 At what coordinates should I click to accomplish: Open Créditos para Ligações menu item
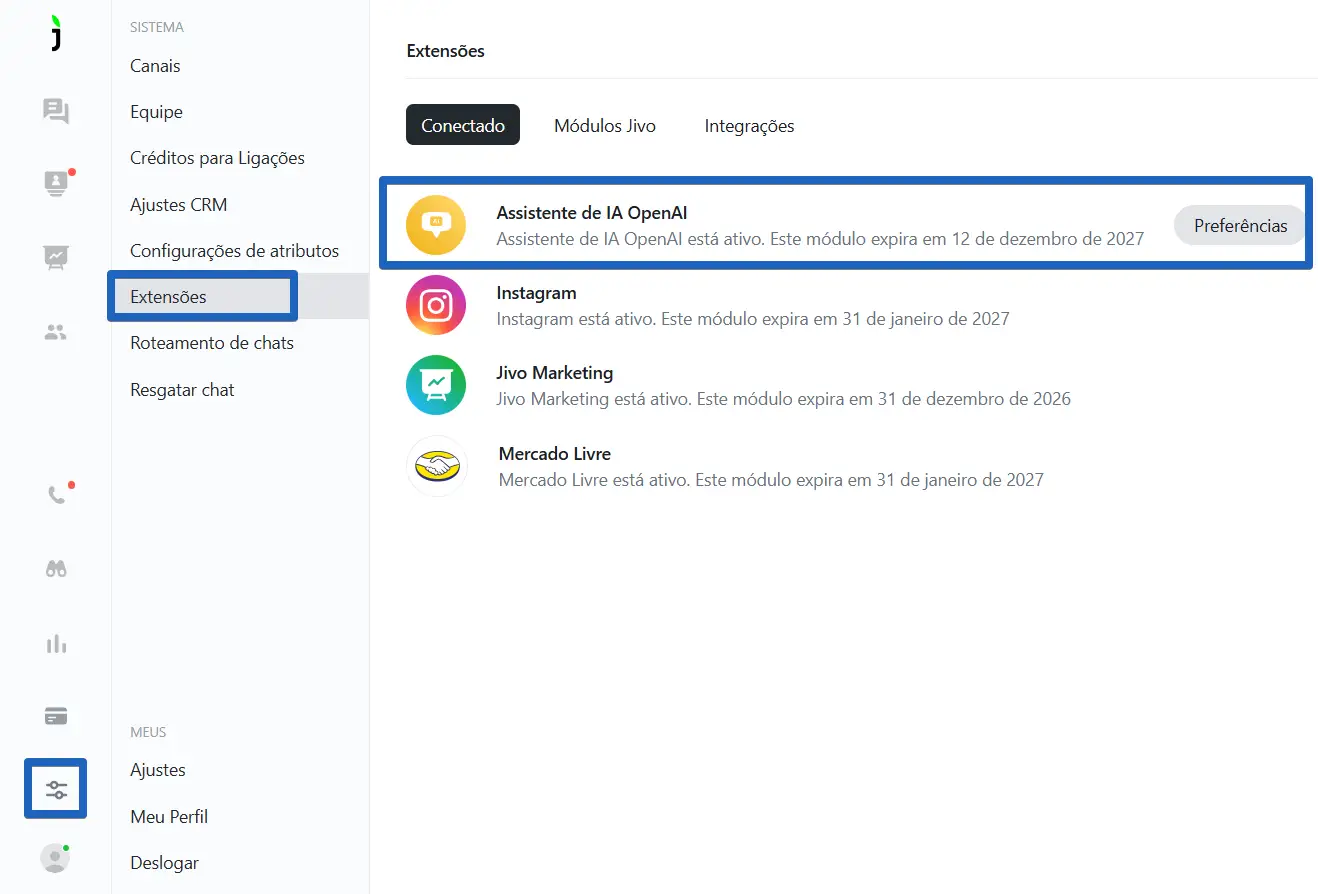pos(217,158)
